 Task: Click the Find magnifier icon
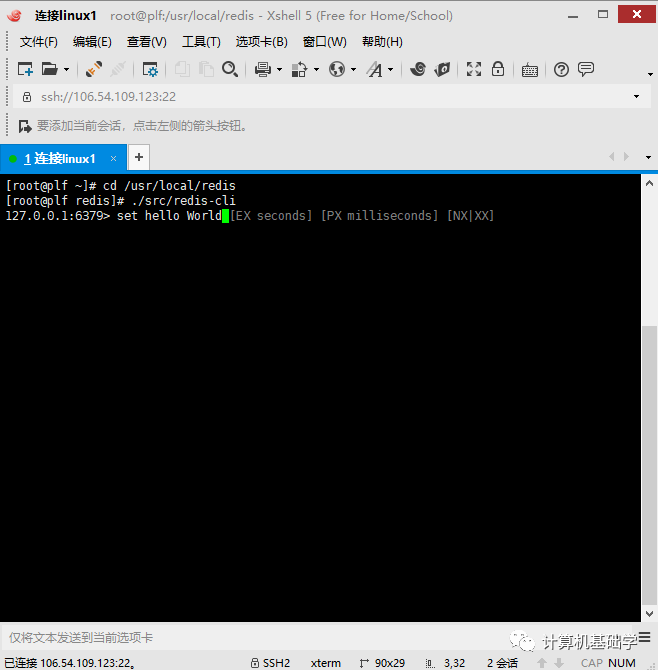point(230,69)
